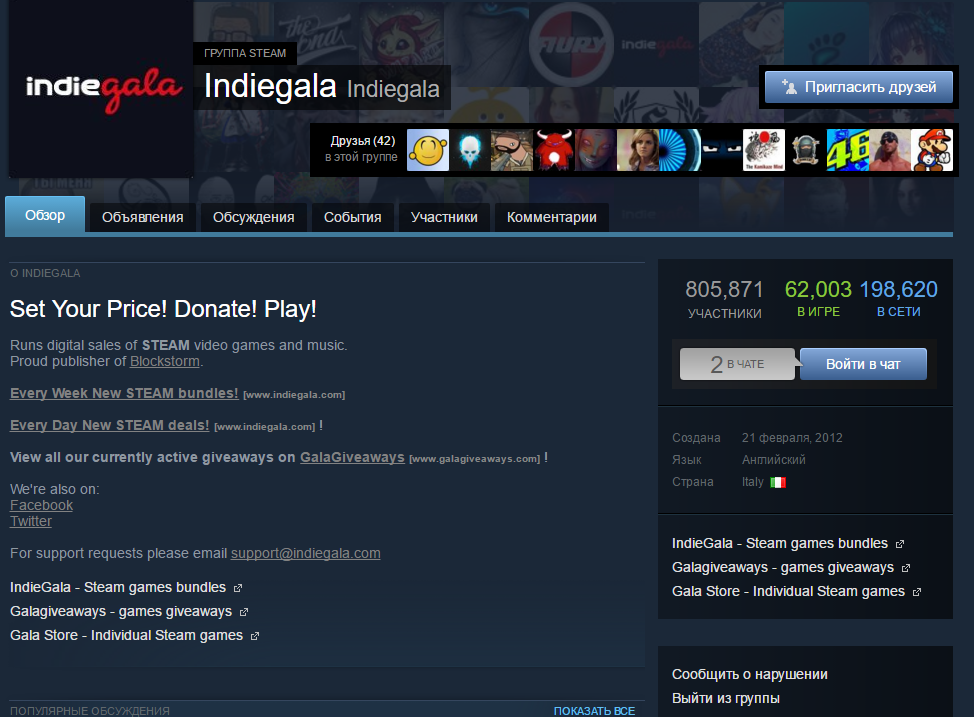Click the creation date 21 февраля, 2012
This screenshot has height=717, width=974.
tap(792, 438)
